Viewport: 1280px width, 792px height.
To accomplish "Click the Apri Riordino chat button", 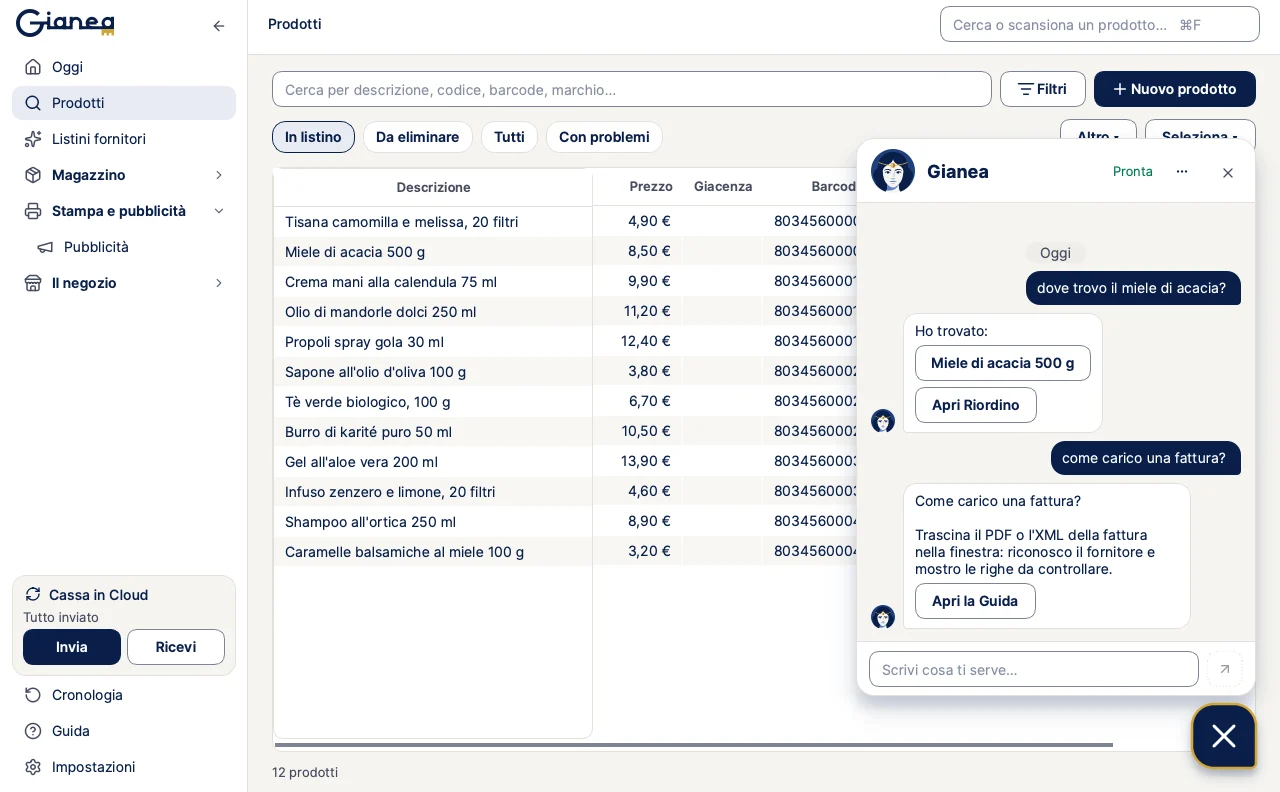I will (976, 405).
